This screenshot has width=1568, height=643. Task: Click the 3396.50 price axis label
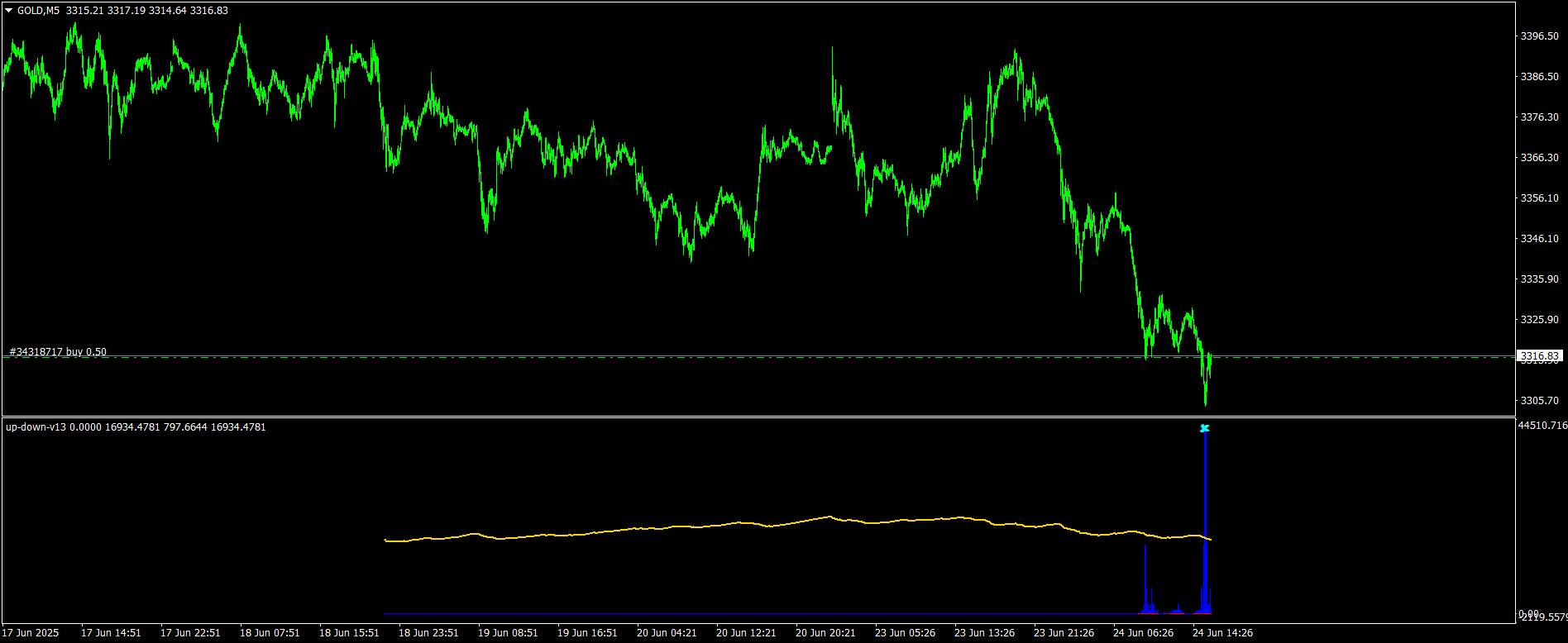pyautogui.click(x=1540, y=36)
